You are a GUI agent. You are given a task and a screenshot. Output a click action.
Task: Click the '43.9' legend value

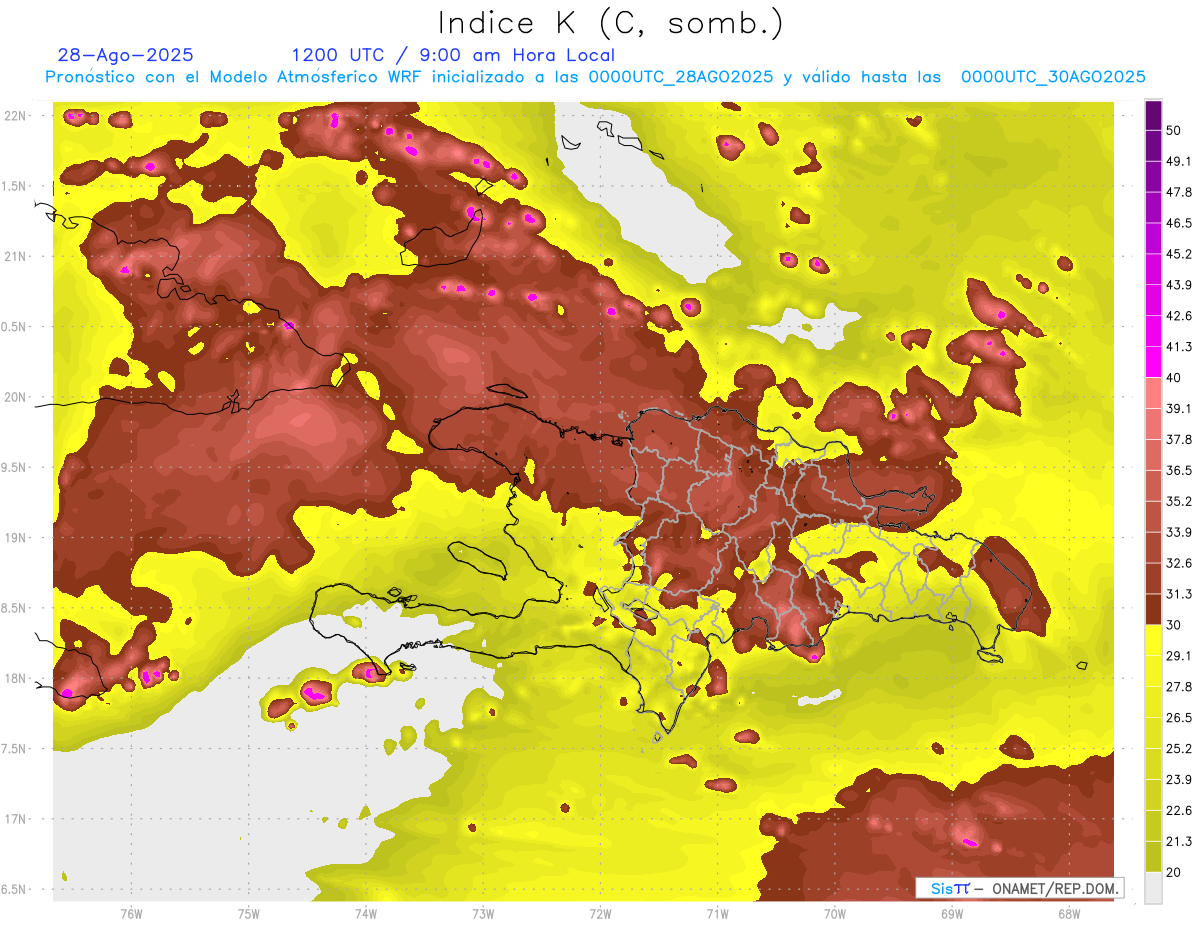[1179, 285]
